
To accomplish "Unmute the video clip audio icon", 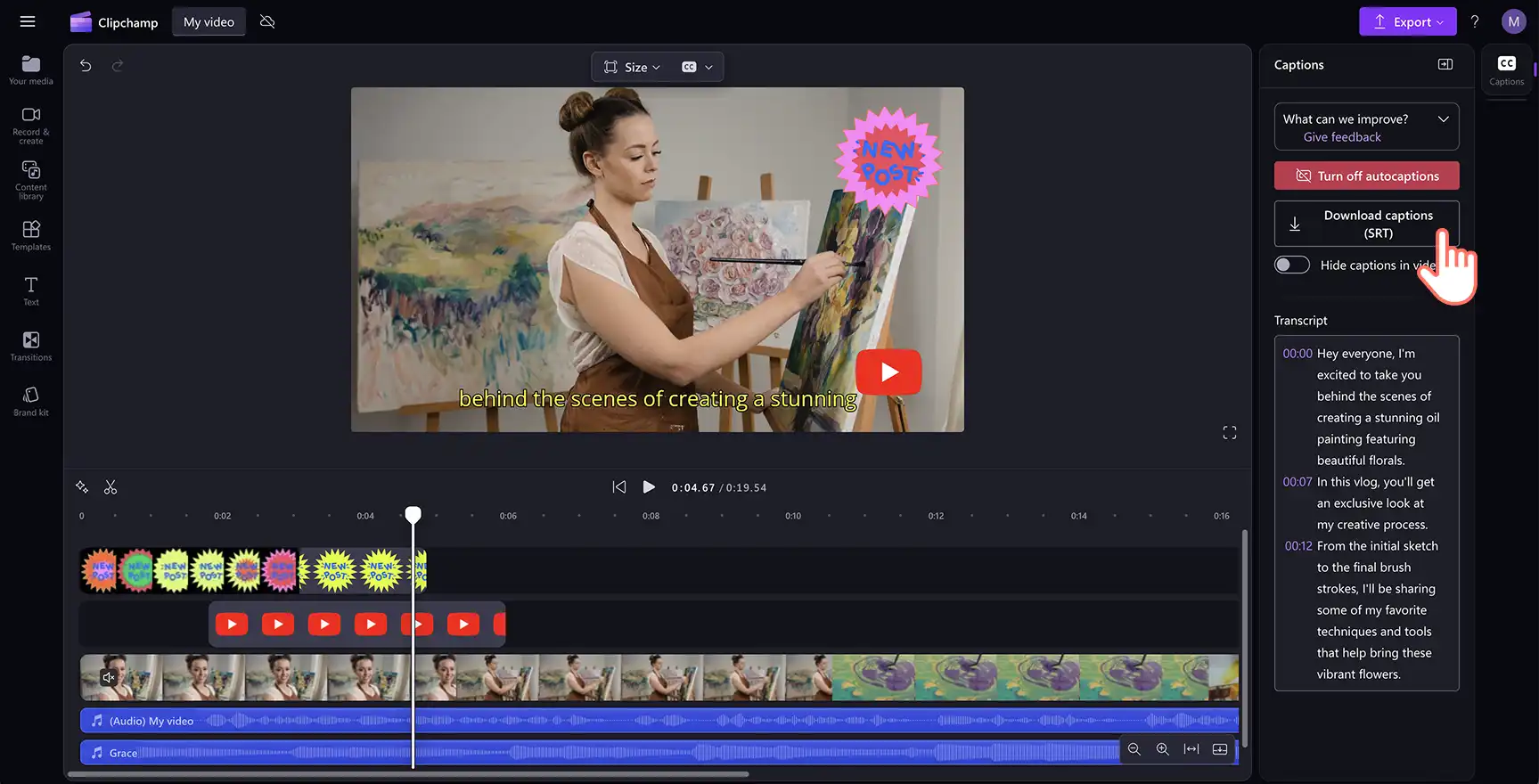I will [109, 678].
